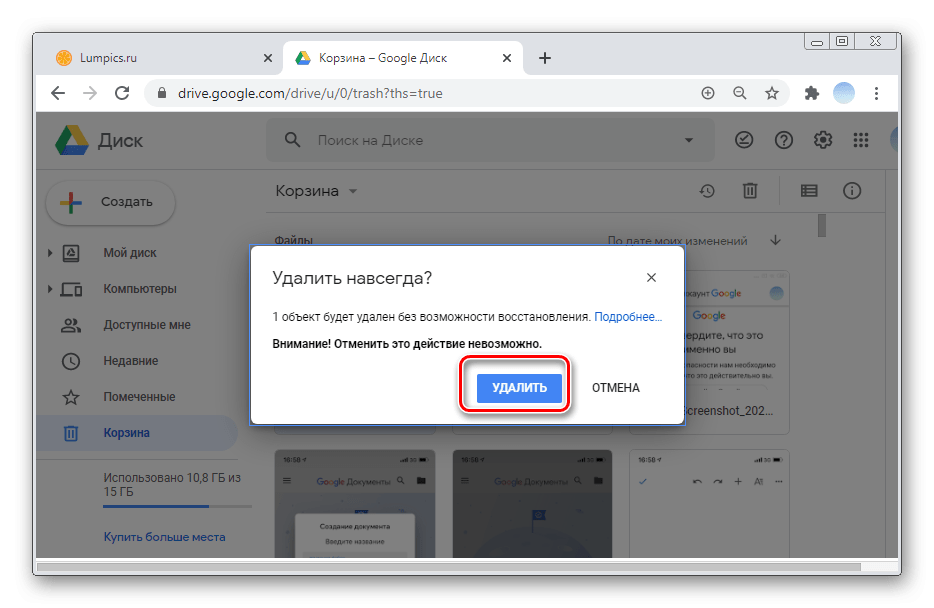Image resolution: width=934 pixels, height=608 pixels.
Task: Select the document editor screenshot thumbnail
Action: (x=710, y=504)
